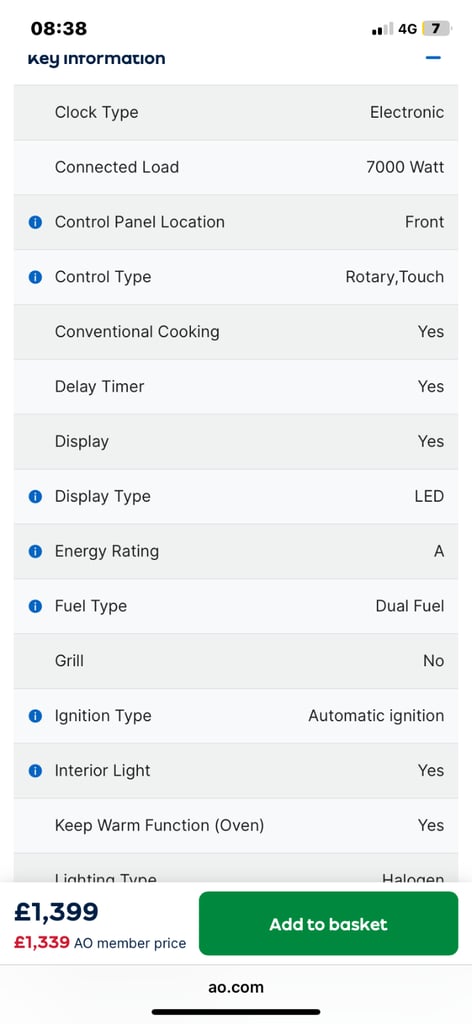Select the AO member price text
472x1024 pixels.
130,943
